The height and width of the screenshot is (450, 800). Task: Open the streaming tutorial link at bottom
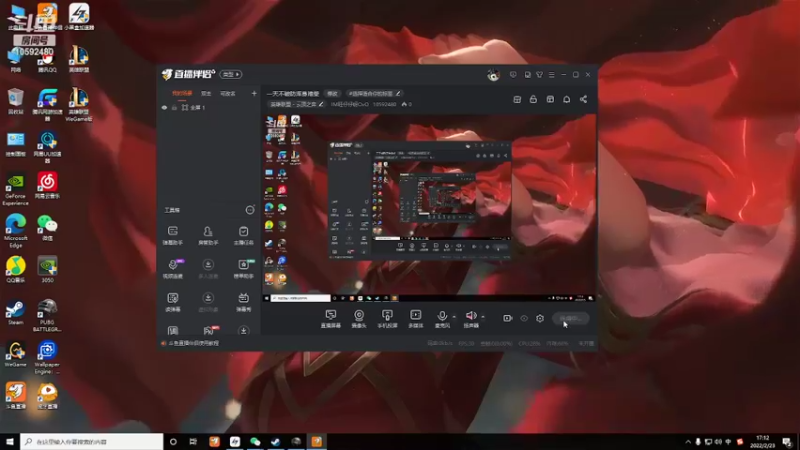pyautogui.click(x=193, y=343)
